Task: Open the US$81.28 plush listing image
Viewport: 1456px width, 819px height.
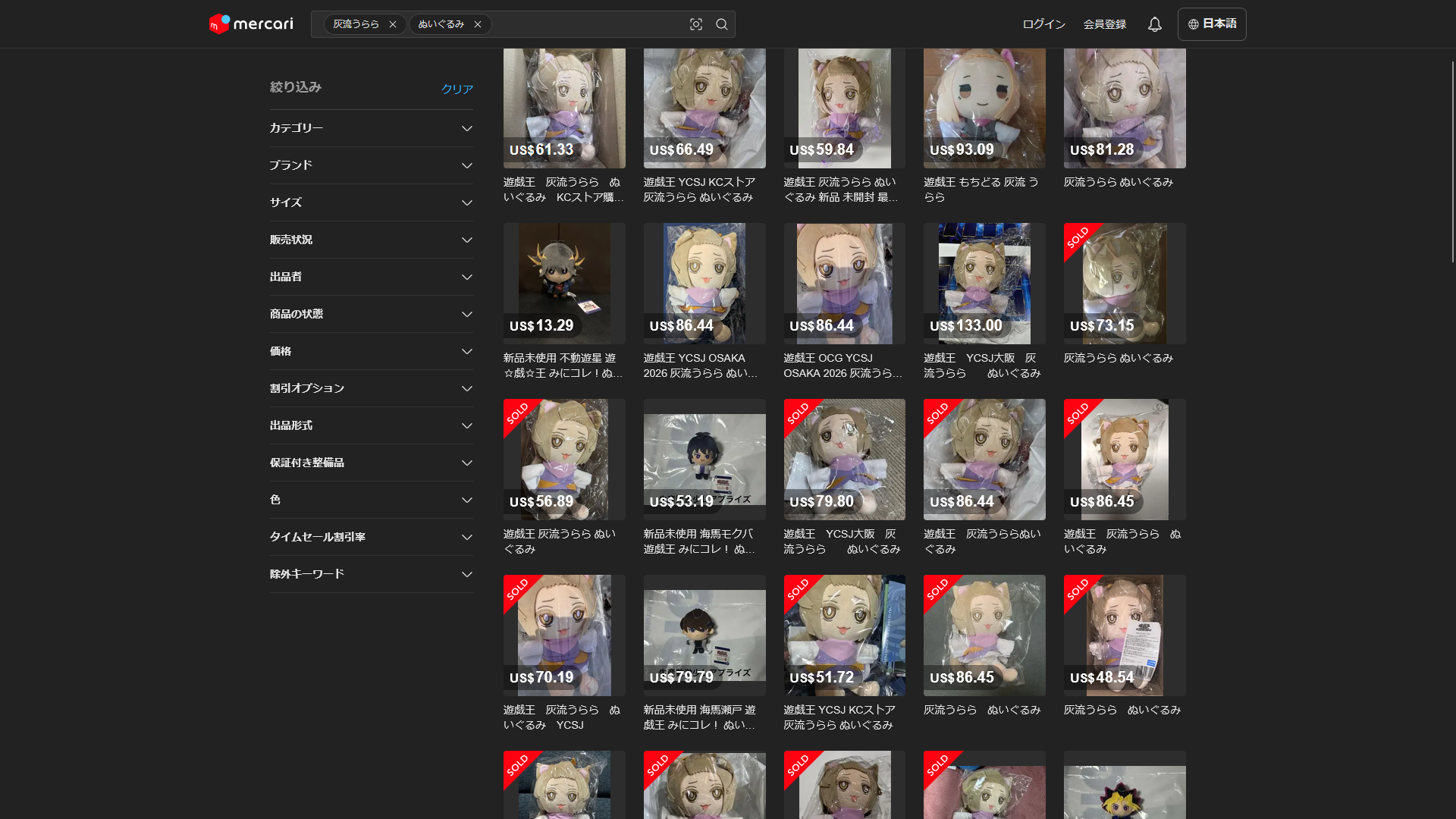Action: coord(1125,108)
